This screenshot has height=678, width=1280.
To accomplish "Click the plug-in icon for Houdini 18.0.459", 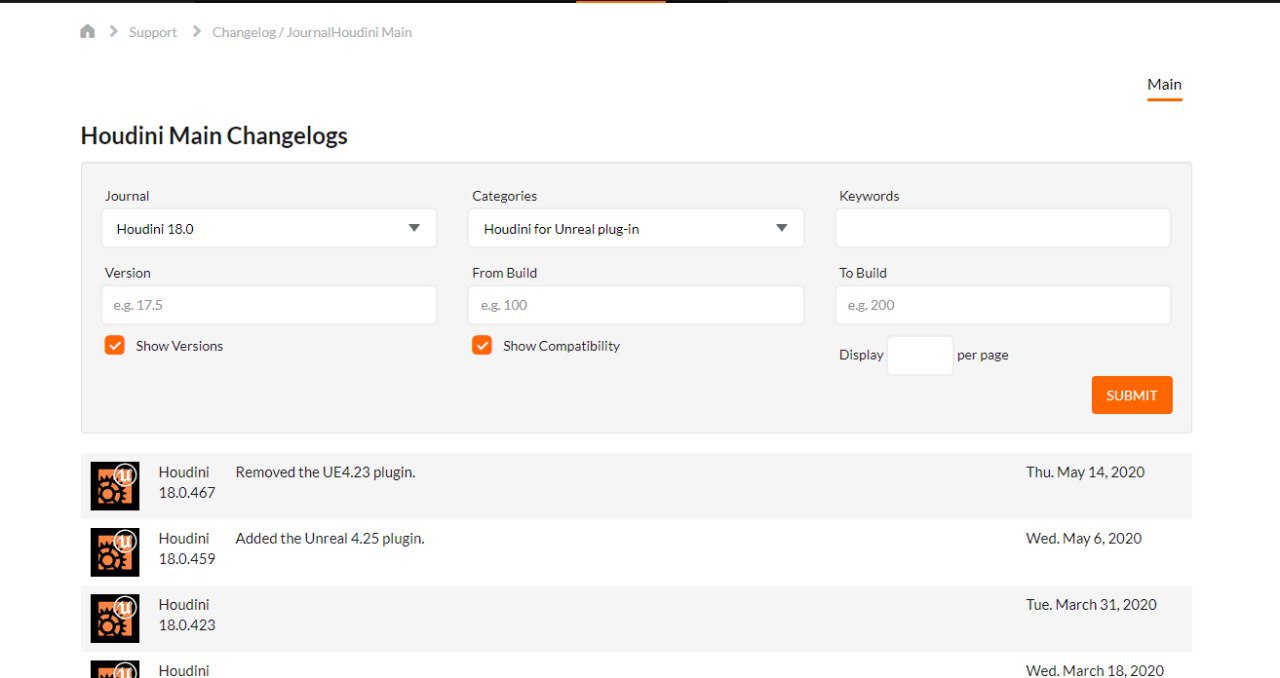I will tap(115, 552).
